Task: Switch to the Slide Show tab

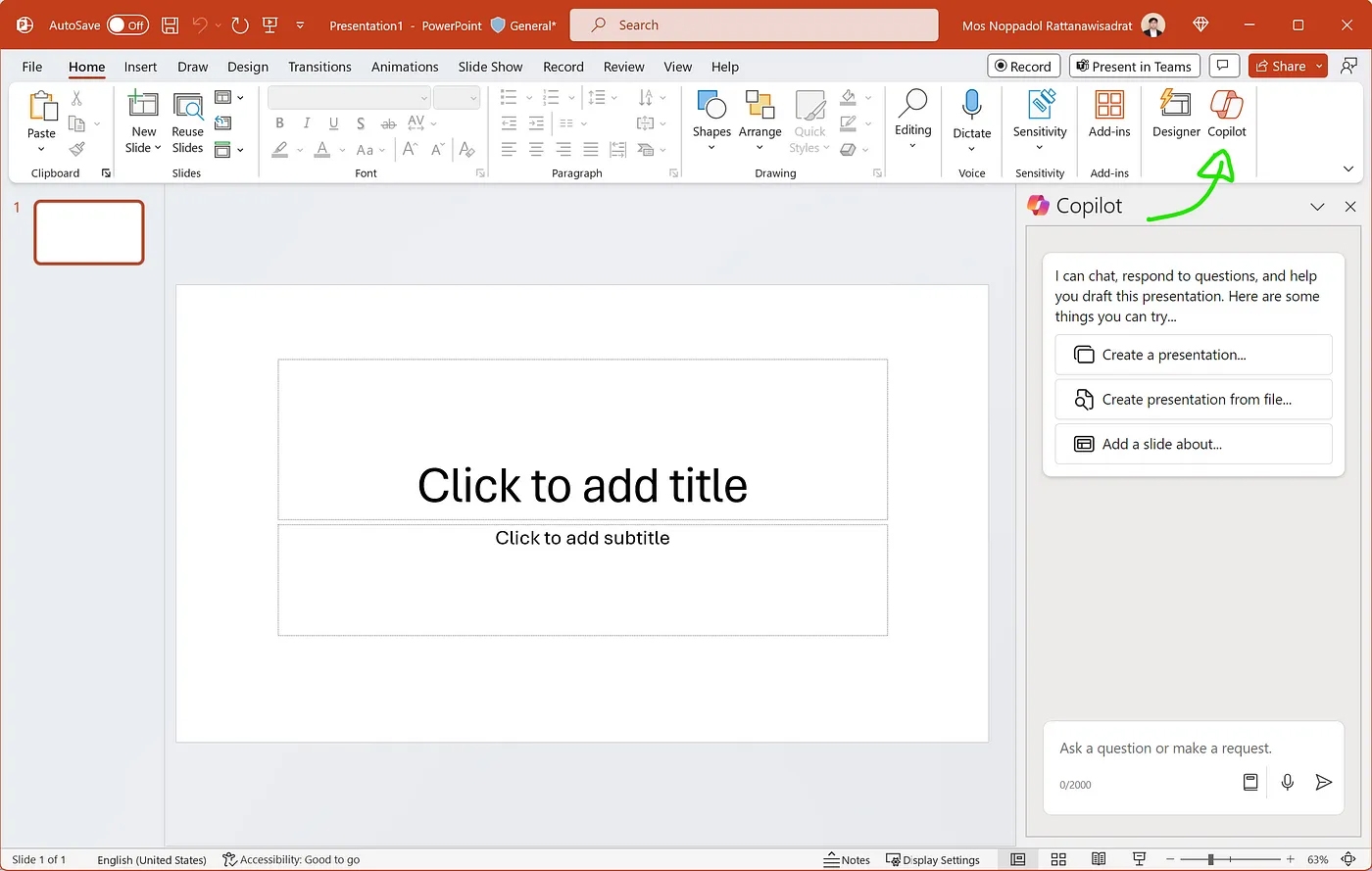Action: pos(490,67)
